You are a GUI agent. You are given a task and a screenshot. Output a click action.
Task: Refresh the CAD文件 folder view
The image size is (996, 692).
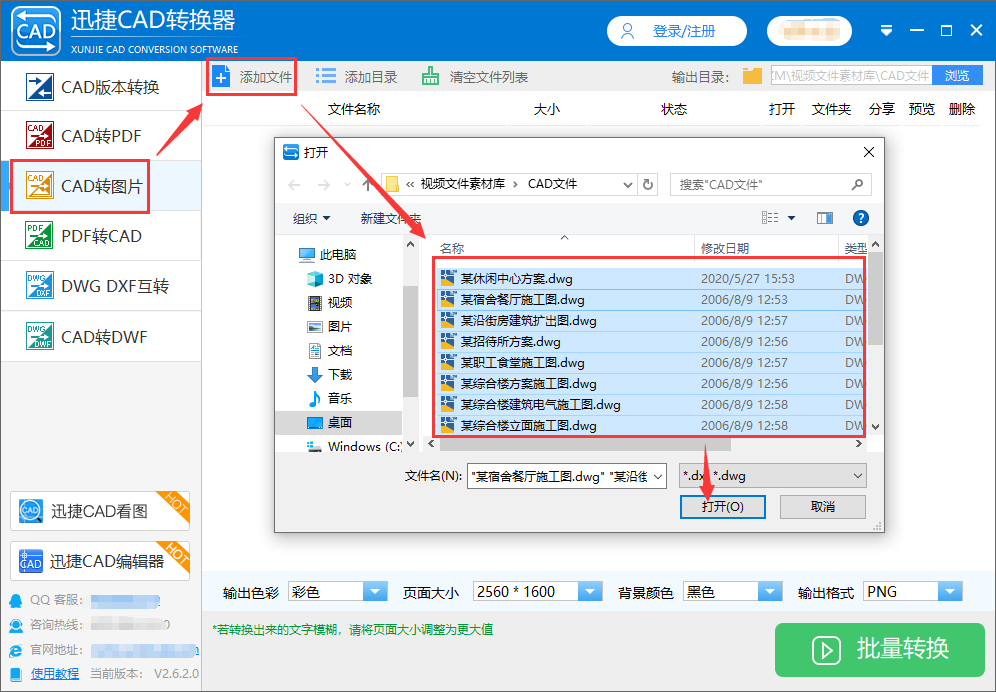point(648,185)
